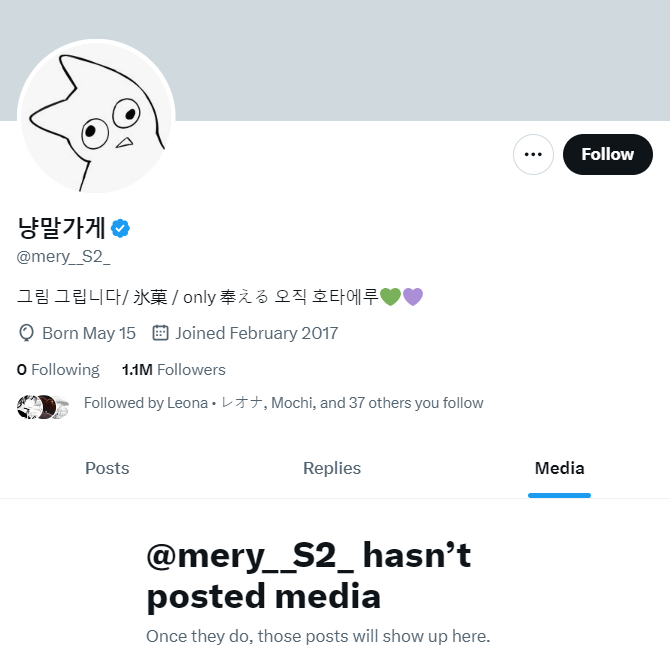Click the purple heart emoji in bio
This screenshot has height=669, width=670.
pyautogui.click(x=412, y=296)
